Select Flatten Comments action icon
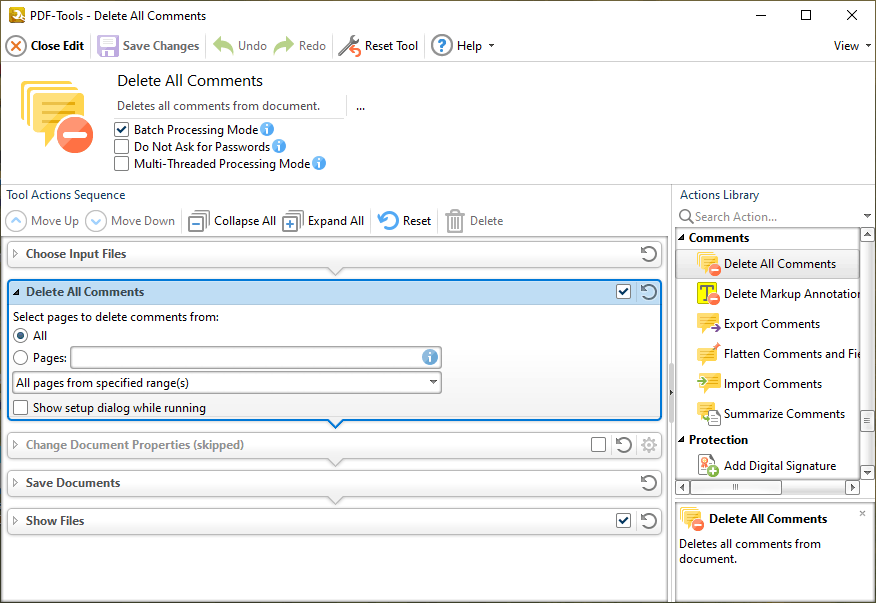The height and width of the screenshot is (603, 876). (708, 354)
